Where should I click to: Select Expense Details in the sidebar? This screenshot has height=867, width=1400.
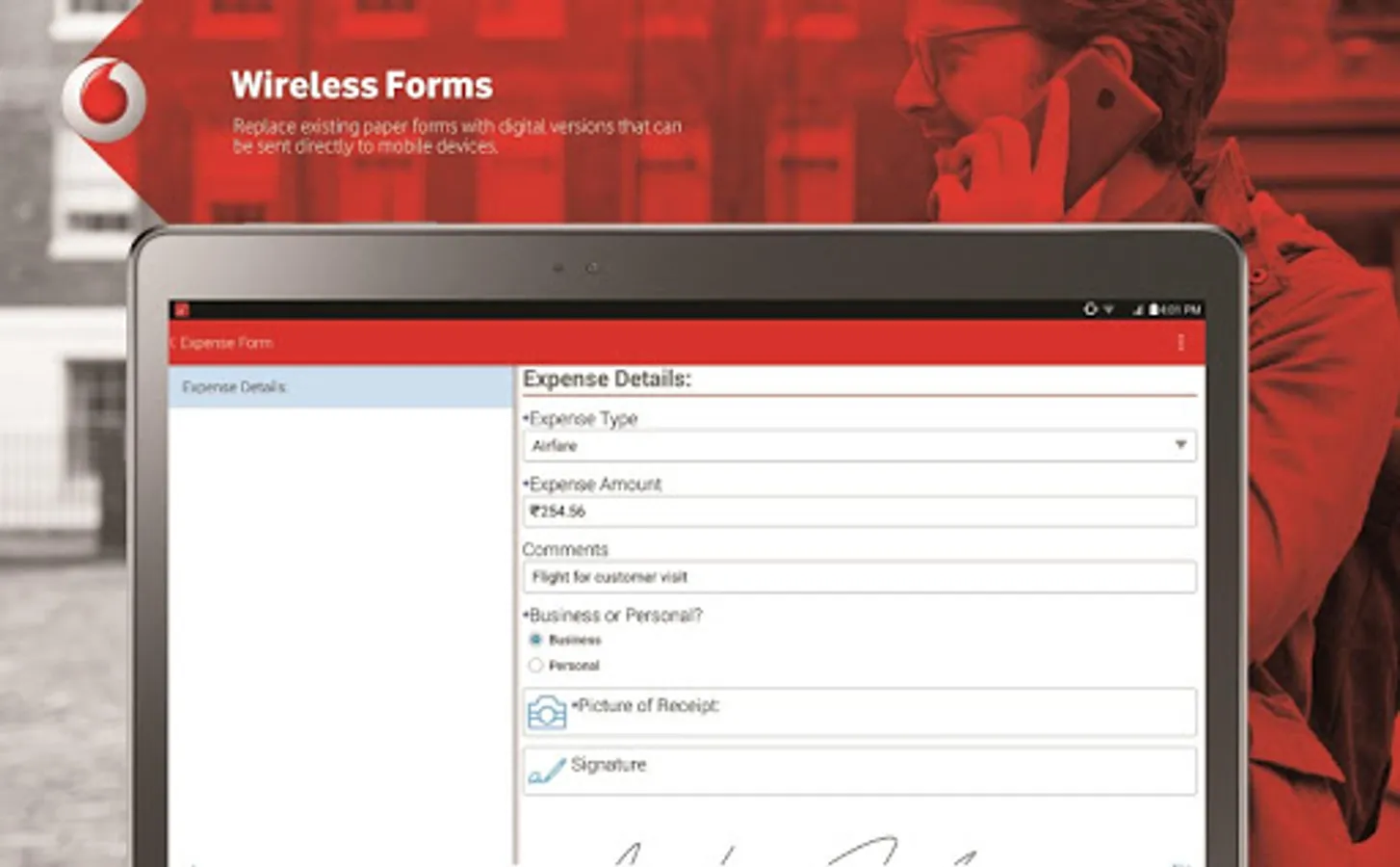point(341,387)
